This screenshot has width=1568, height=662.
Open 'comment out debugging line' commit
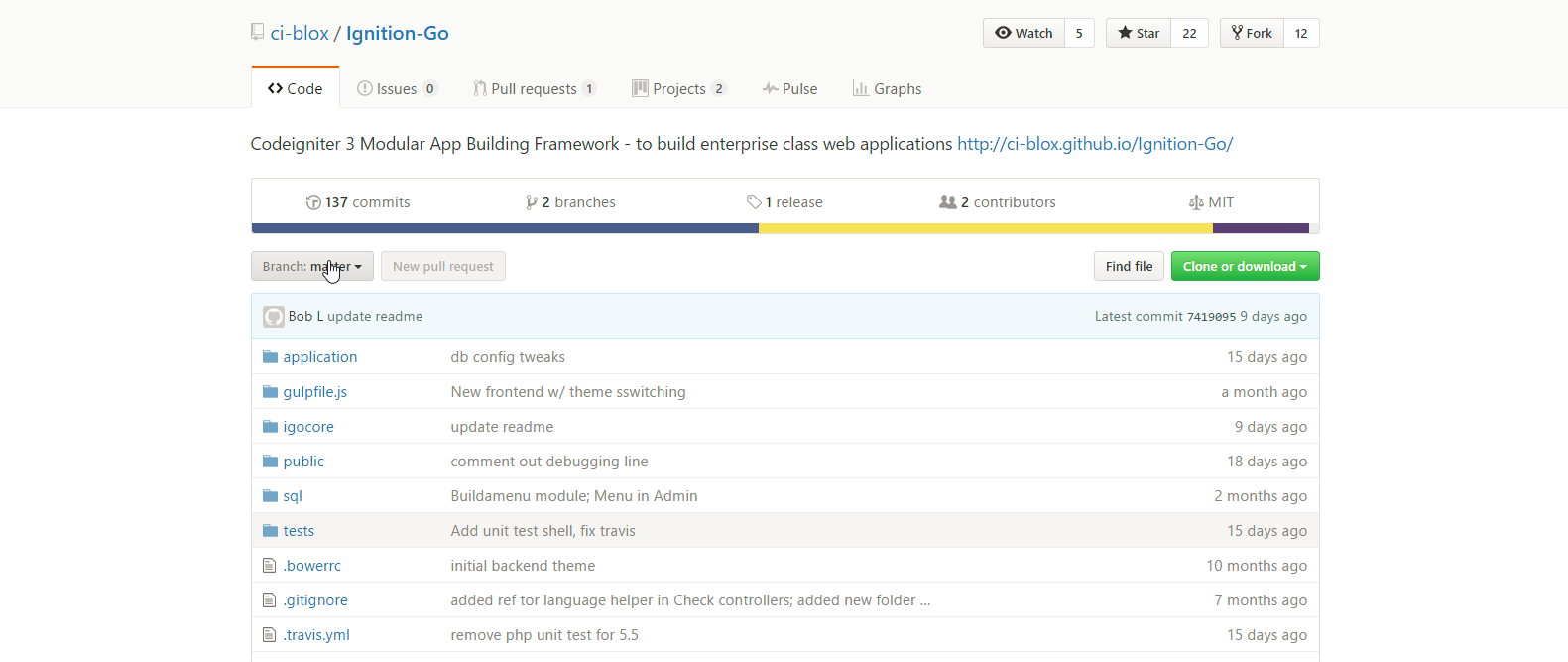pos(549,462)
